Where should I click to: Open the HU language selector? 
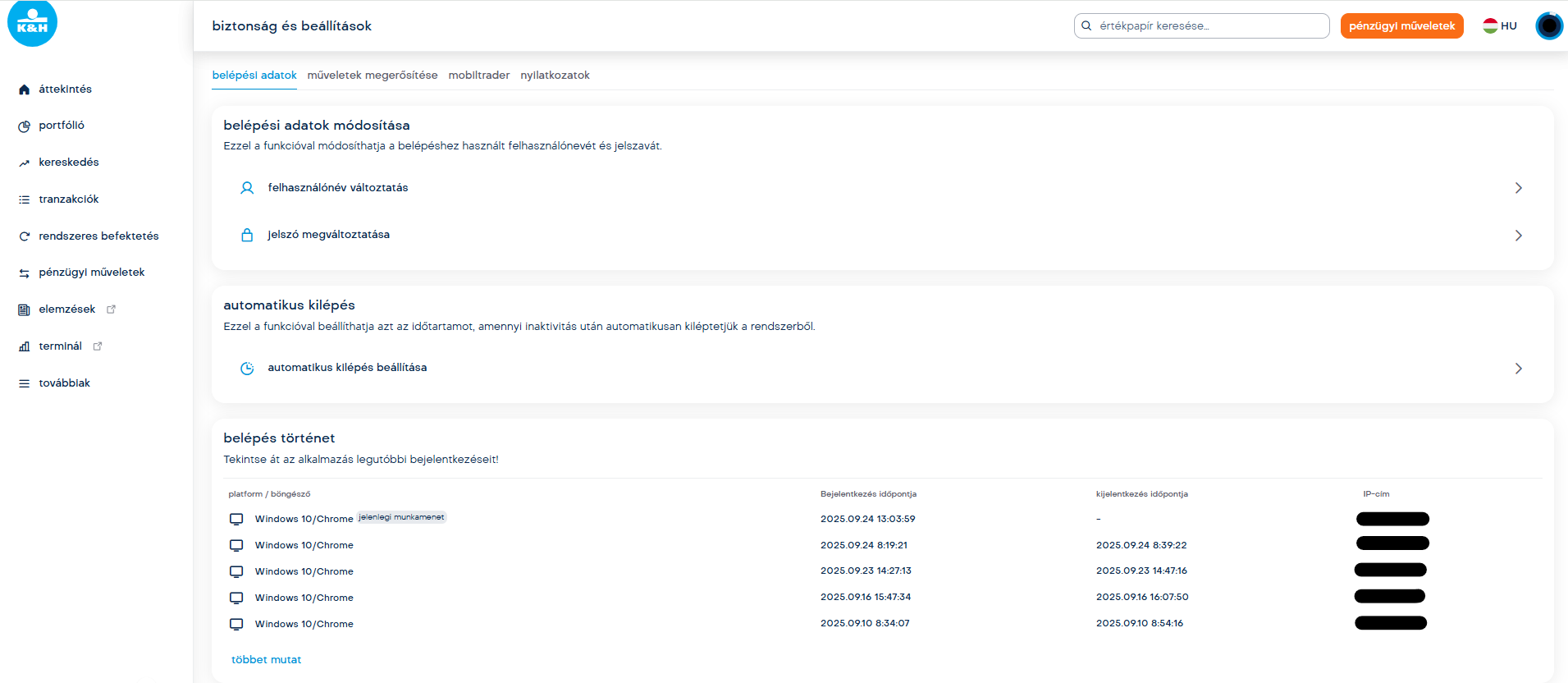1500,26
